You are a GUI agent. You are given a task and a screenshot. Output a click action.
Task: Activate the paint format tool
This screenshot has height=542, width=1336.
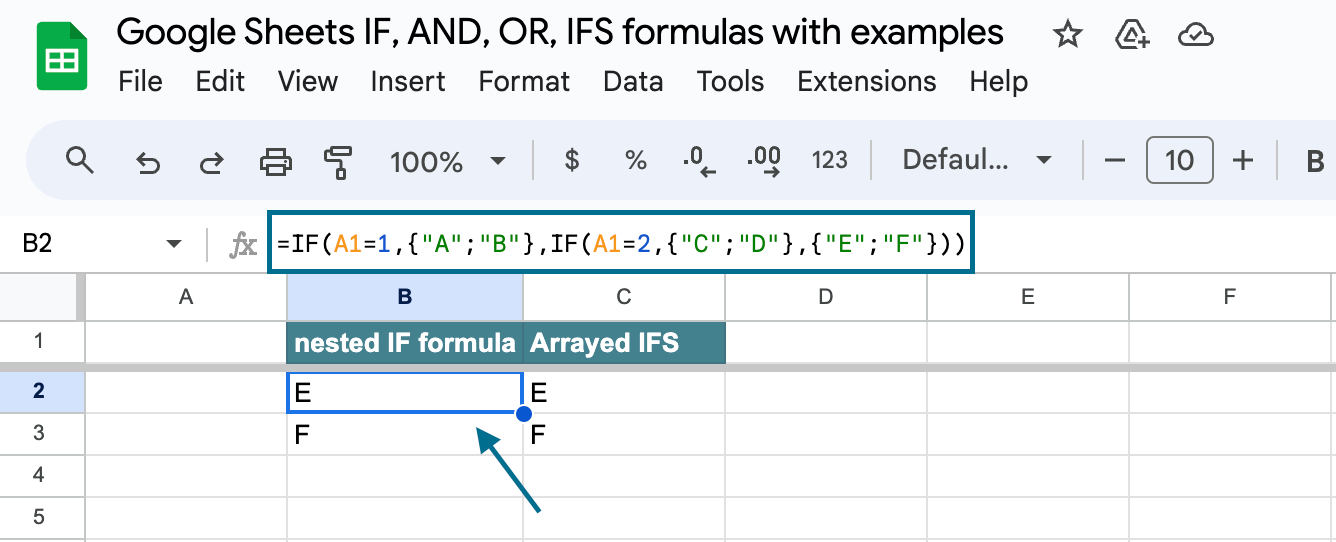tap(339, 161)
